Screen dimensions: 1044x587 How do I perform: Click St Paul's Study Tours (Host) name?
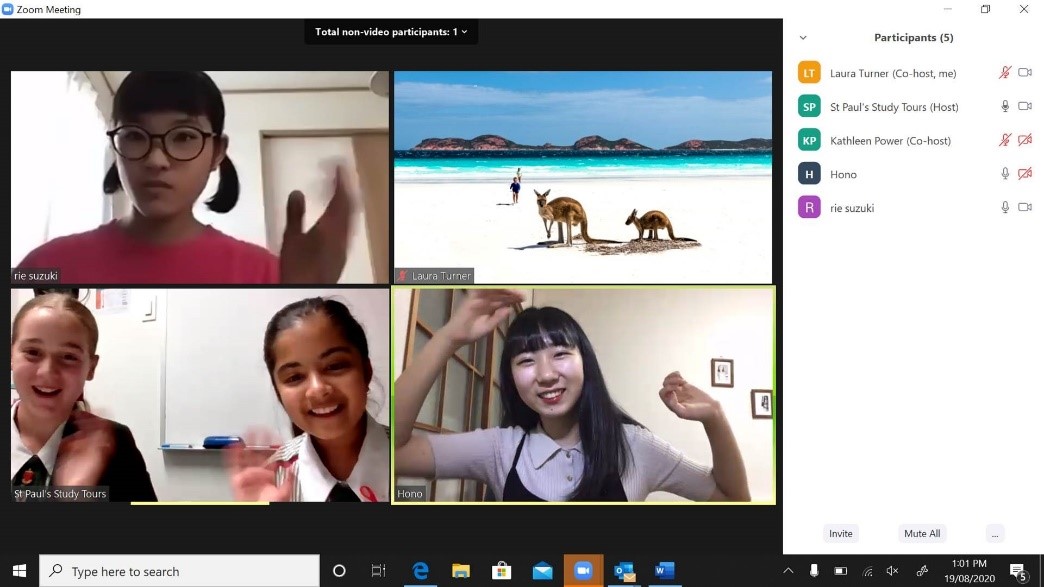[894, 107]
